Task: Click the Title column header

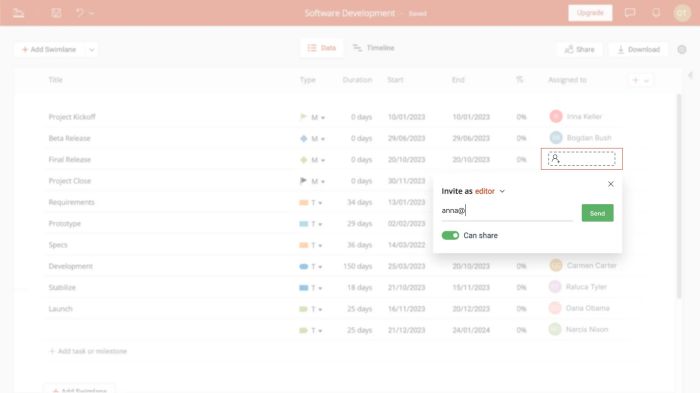Action: coord(55,80)
